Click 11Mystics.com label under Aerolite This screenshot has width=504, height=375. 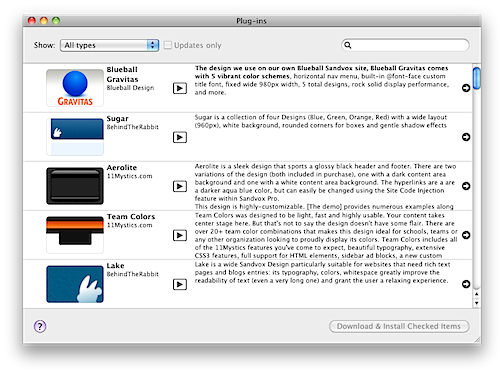coord(129,176)
